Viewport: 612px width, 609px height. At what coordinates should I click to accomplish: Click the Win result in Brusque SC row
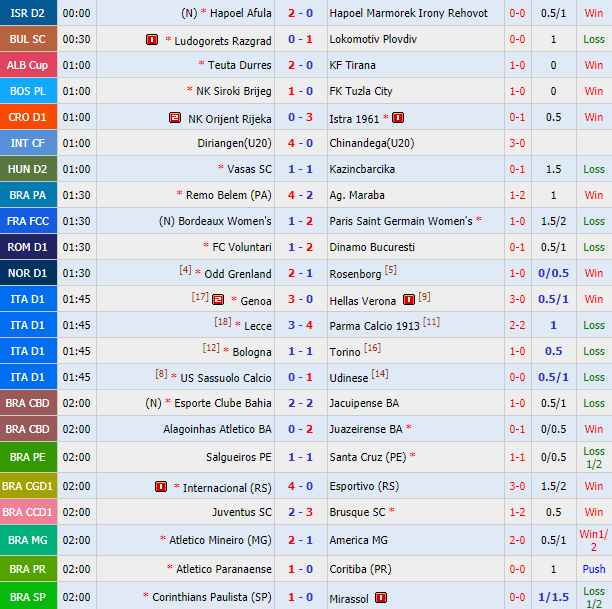click(x=594, y=512)
